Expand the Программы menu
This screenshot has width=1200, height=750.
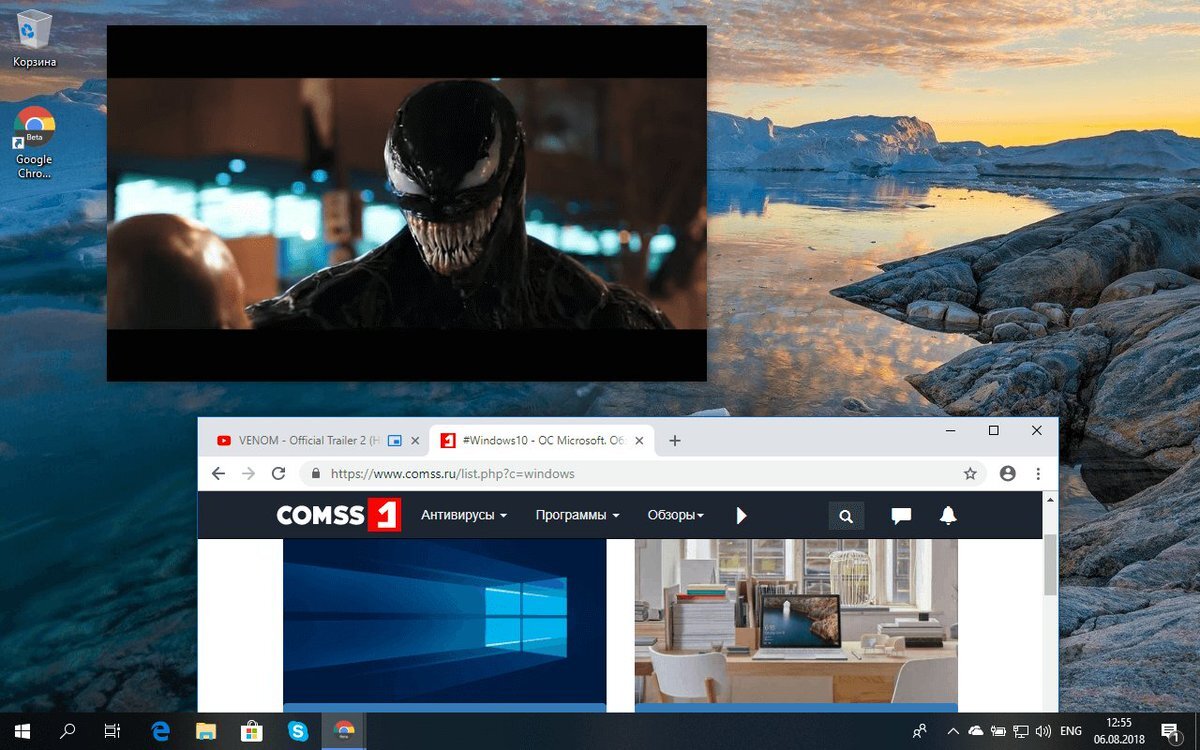tap(577, 515)
